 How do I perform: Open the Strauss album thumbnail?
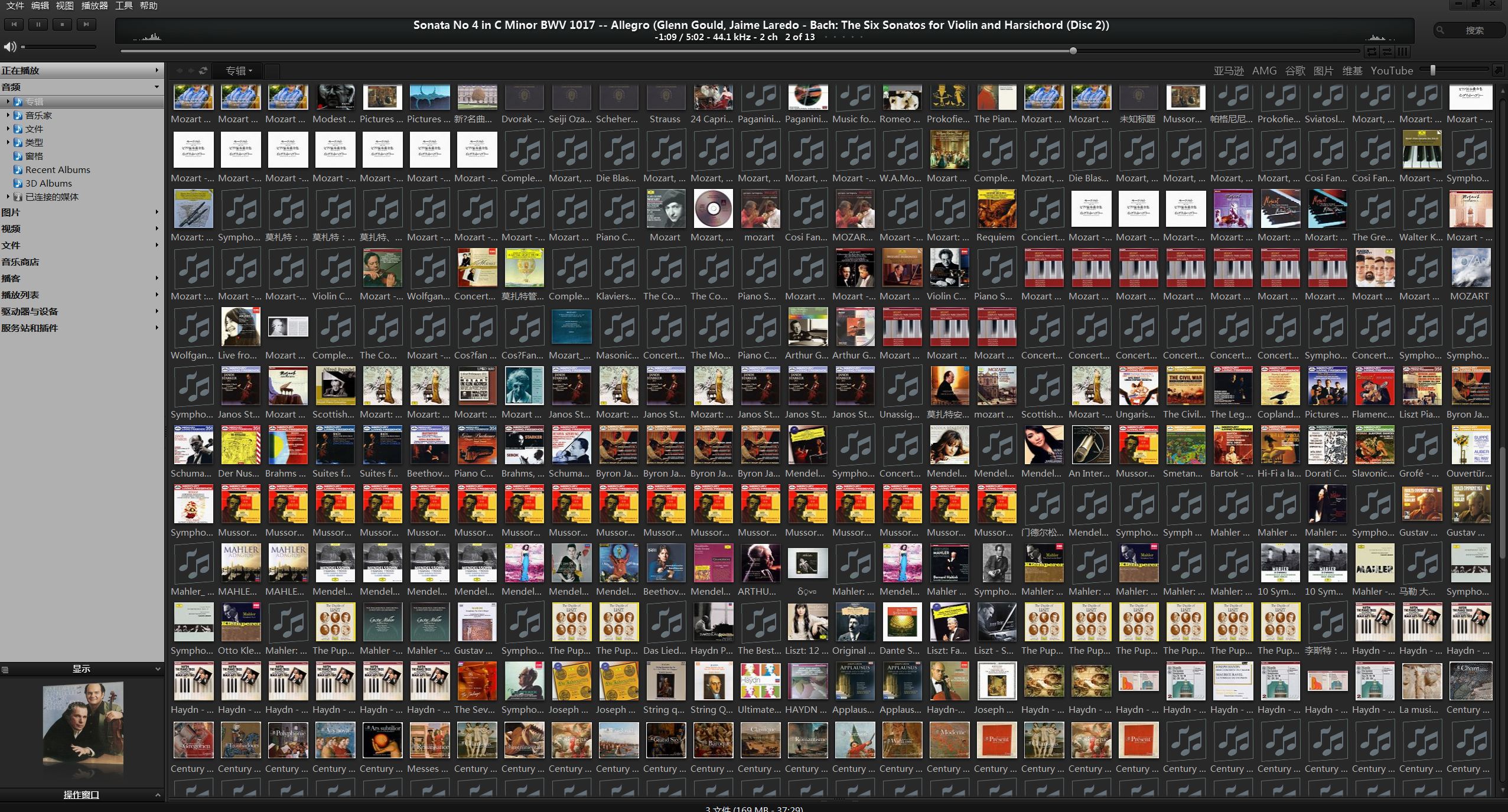coord(666,97)
